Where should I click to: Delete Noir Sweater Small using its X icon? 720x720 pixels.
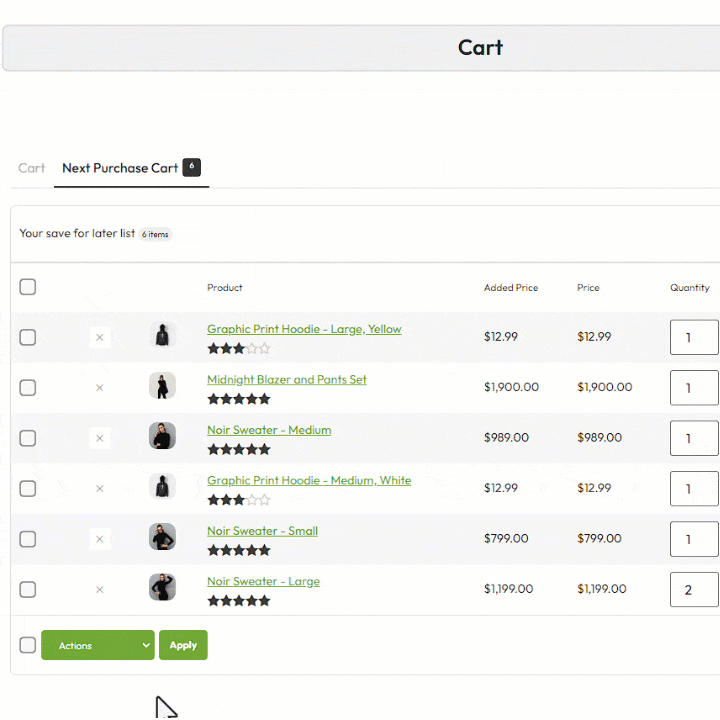click(99, 539)
